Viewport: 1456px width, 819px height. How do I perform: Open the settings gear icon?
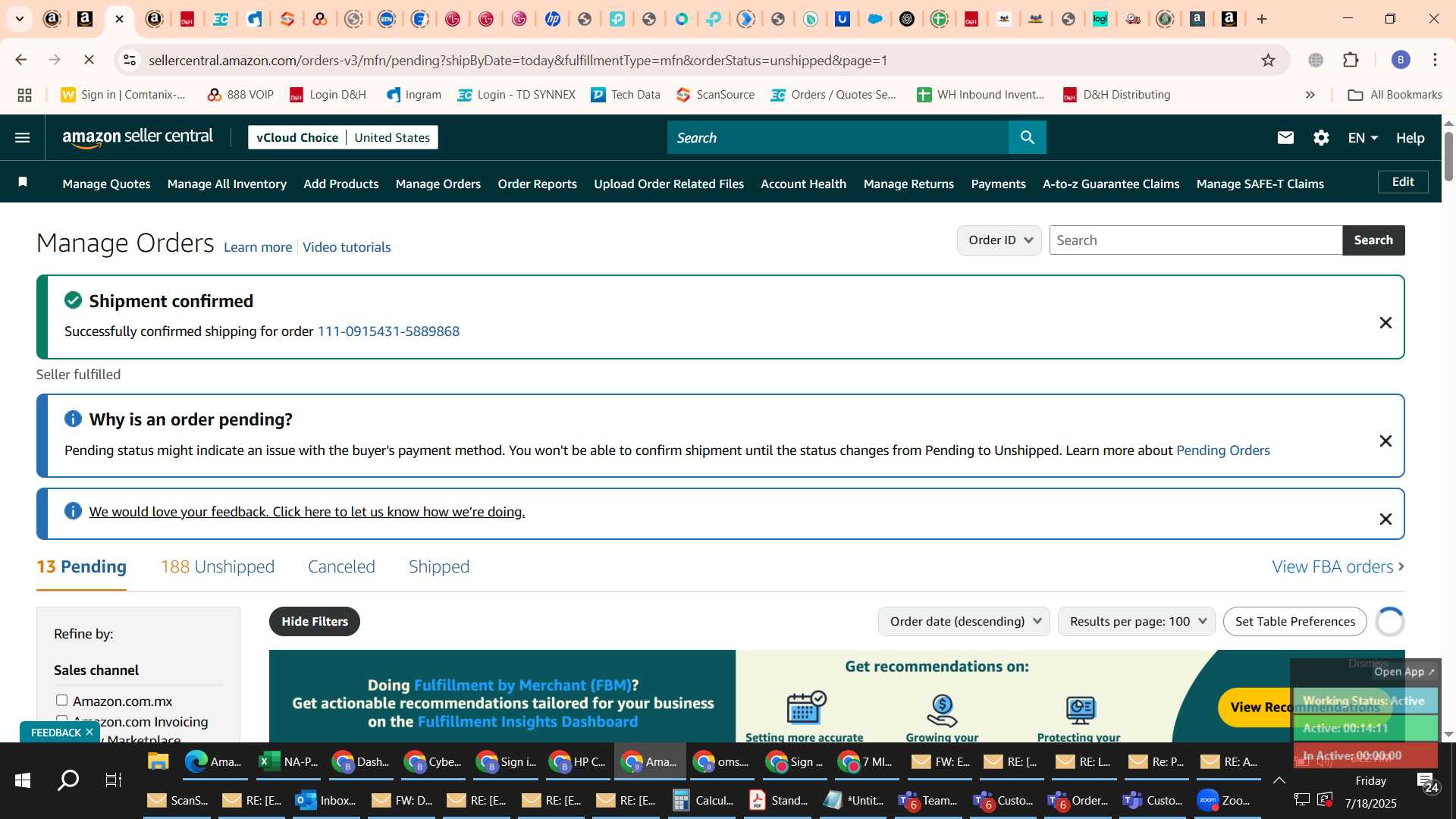[x=1321, y=137]
